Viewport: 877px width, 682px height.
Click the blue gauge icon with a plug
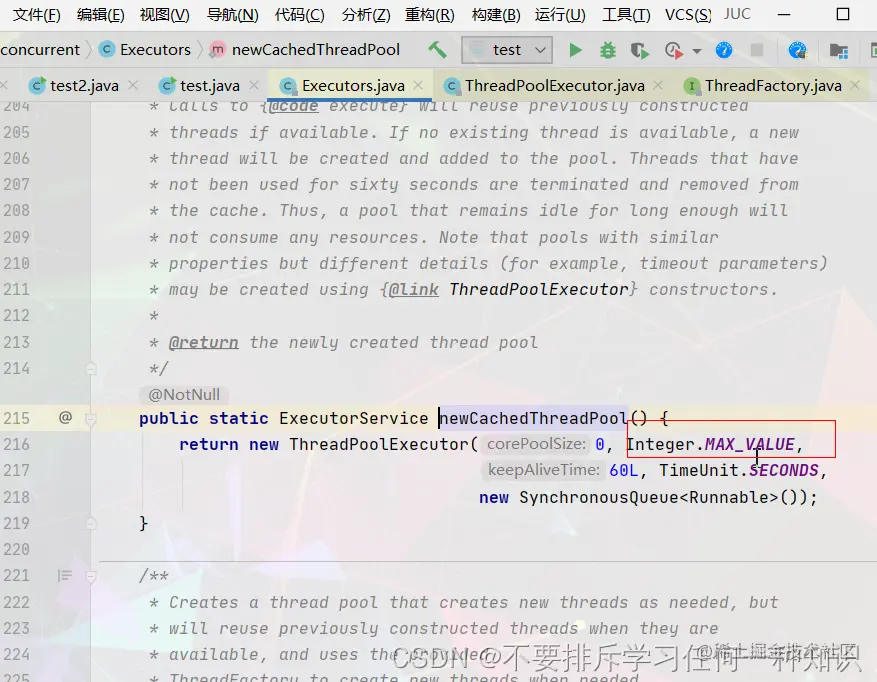[x=798, y=50]
